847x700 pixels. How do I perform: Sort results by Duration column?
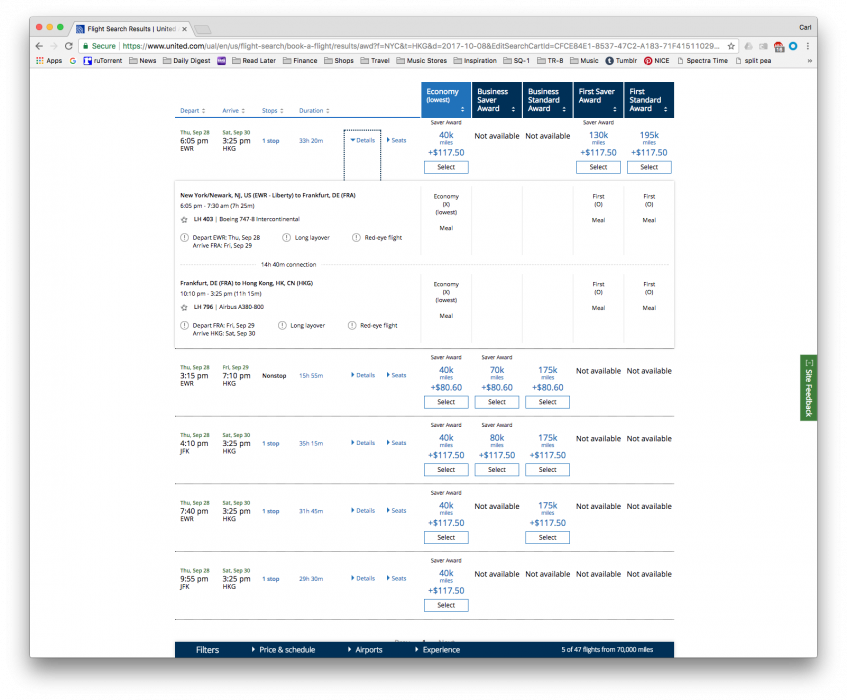pyautogui.click(x=312, y=111)
